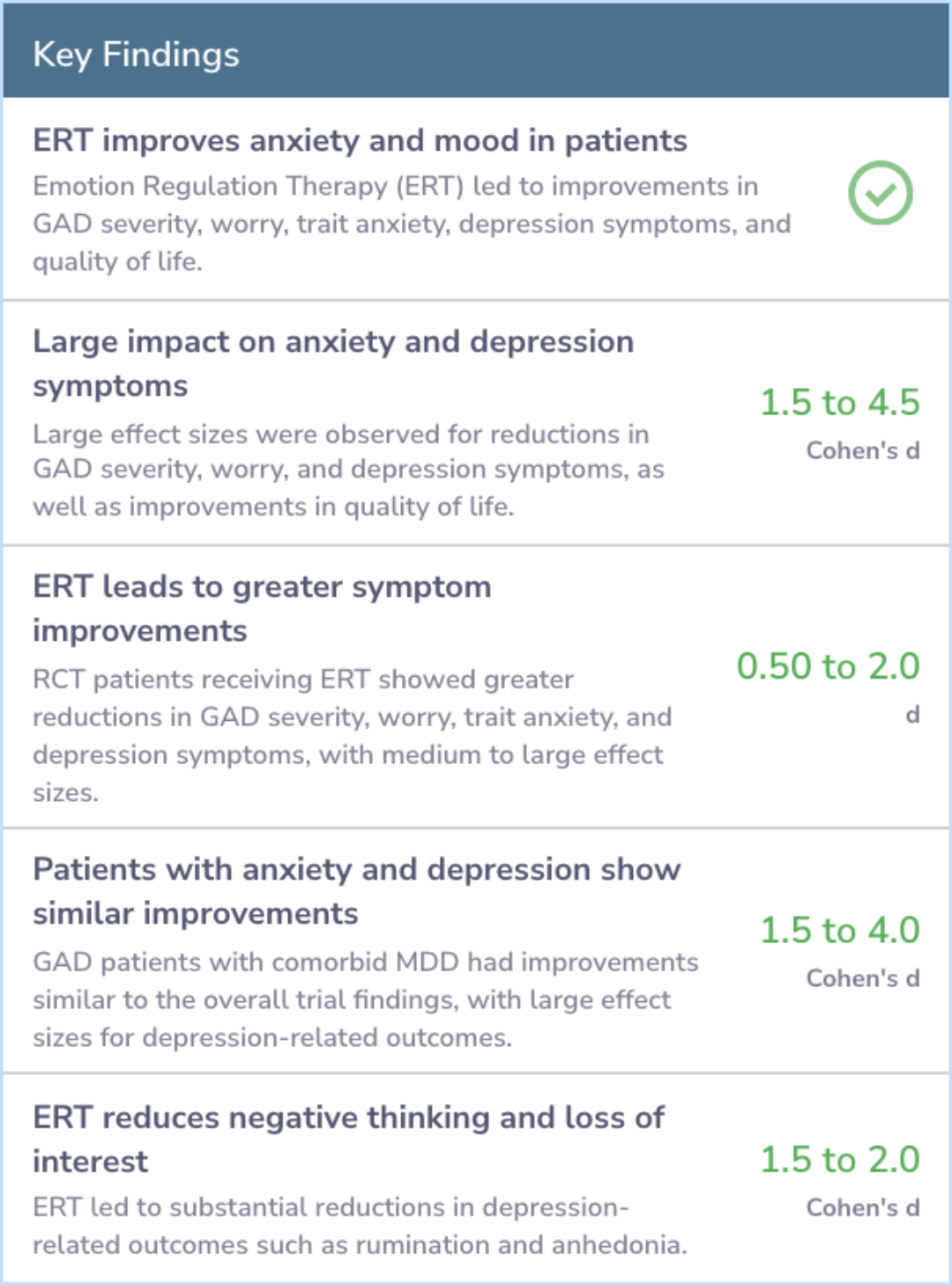Click the green checkmark circle icon
Viewport: 952px width, 1285px height.
click(880, 193)
